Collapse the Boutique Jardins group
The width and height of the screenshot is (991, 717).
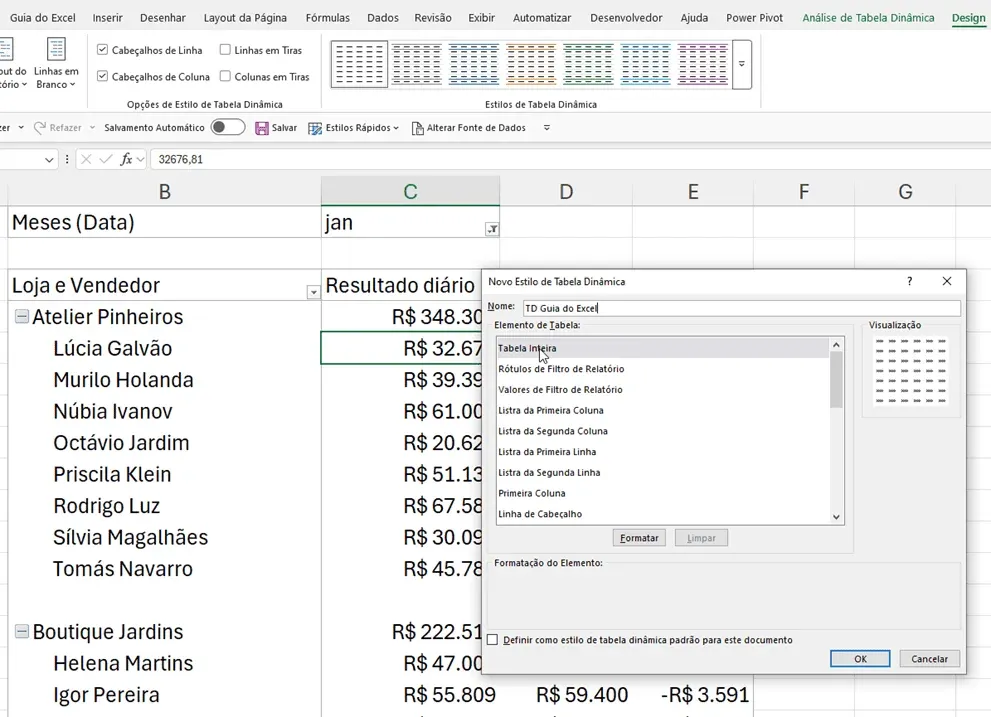21,631
